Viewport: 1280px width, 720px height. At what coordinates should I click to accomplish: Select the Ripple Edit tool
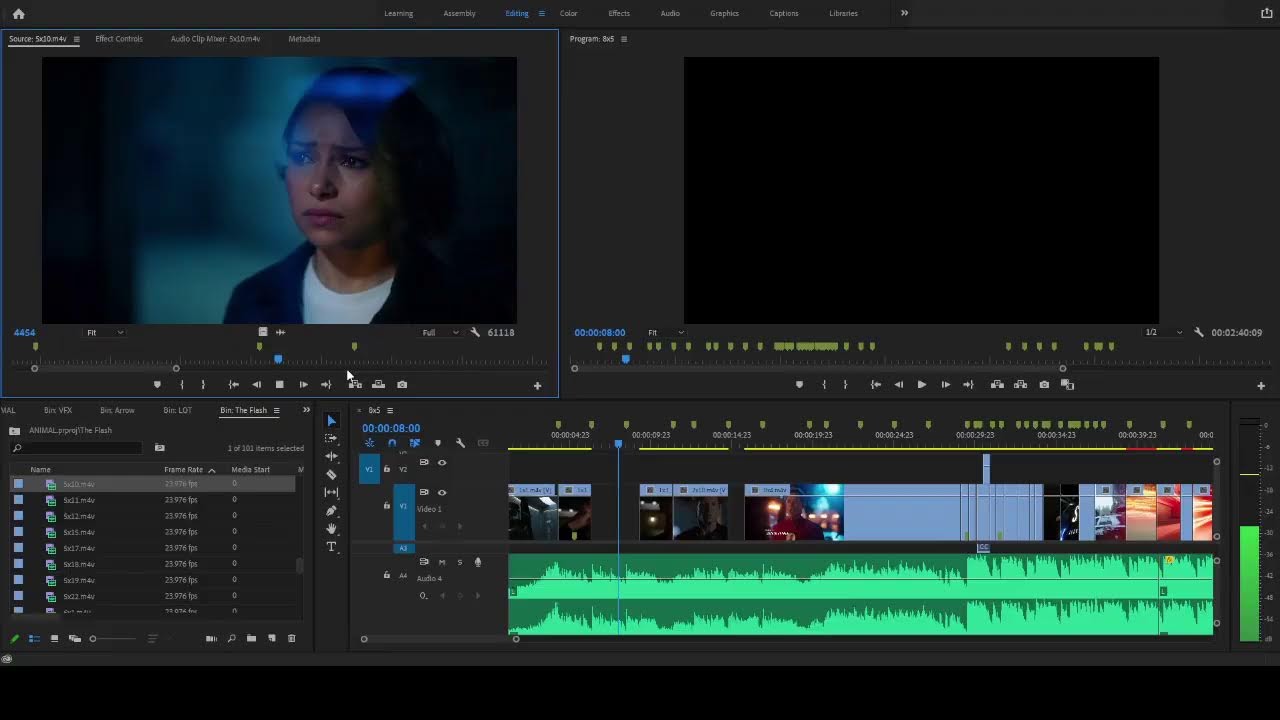(332, 456)
